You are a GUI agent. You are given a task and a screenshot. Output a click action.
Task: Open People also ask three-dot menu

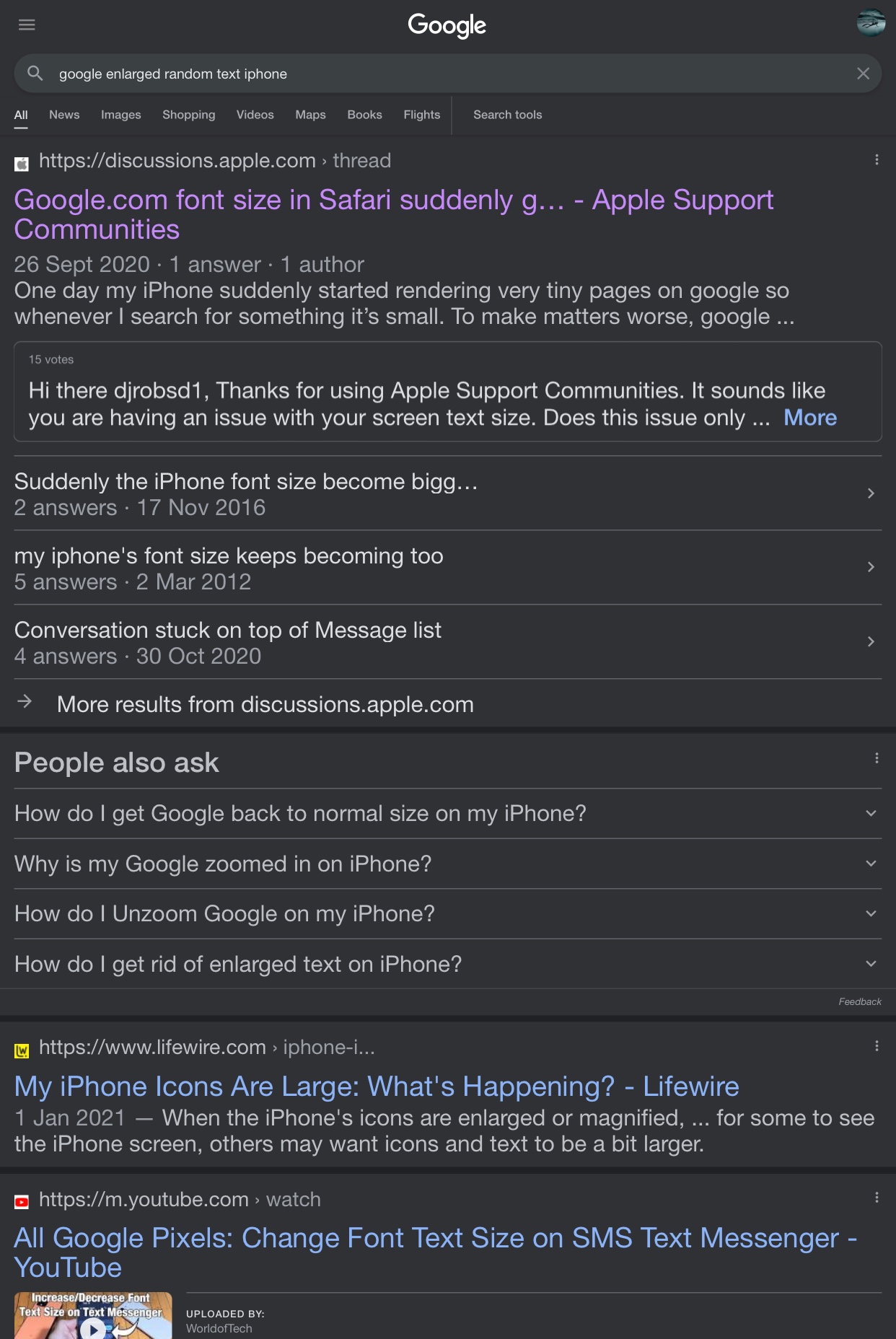point(877,758)
